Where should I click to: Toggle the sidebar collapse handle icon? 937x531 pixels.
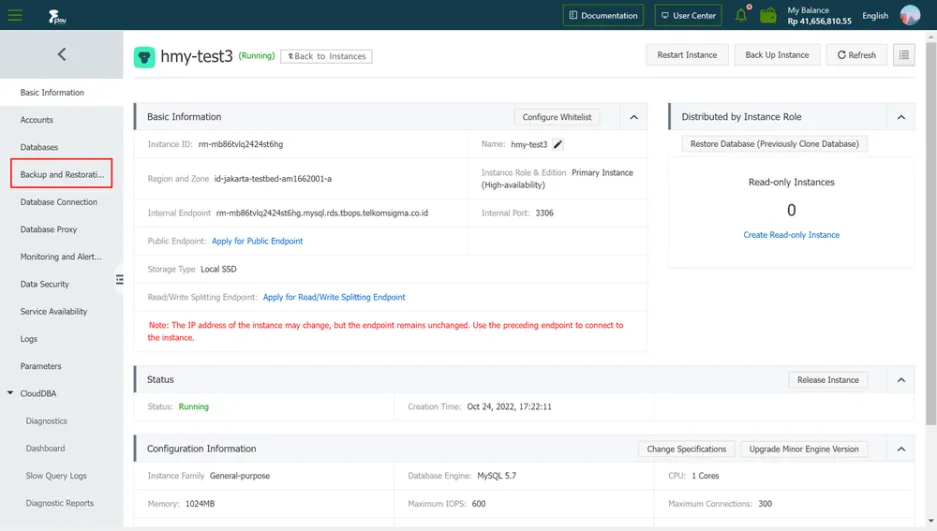pos(120,280)
